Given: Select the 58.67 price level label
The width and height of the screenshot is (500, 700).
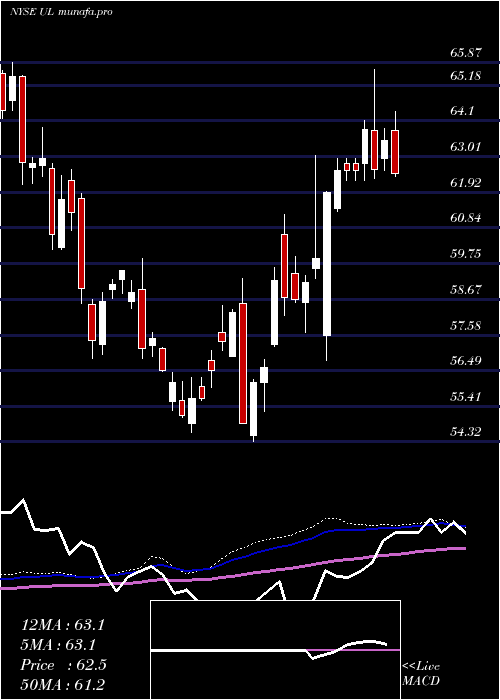Looking at the screenshot, I should (466, 289).
